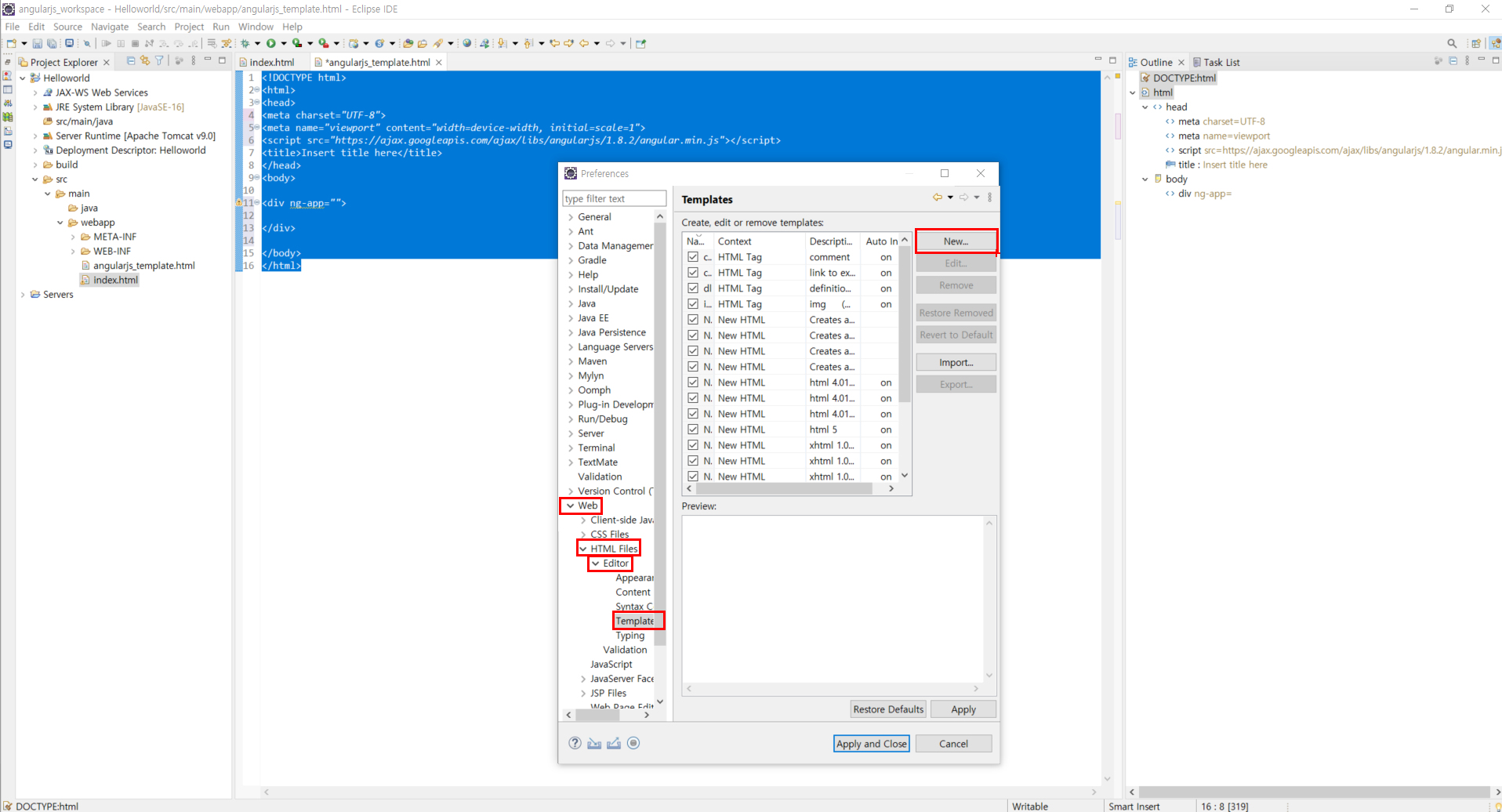Click the Restore Defaults button

[x=888, y=709]
